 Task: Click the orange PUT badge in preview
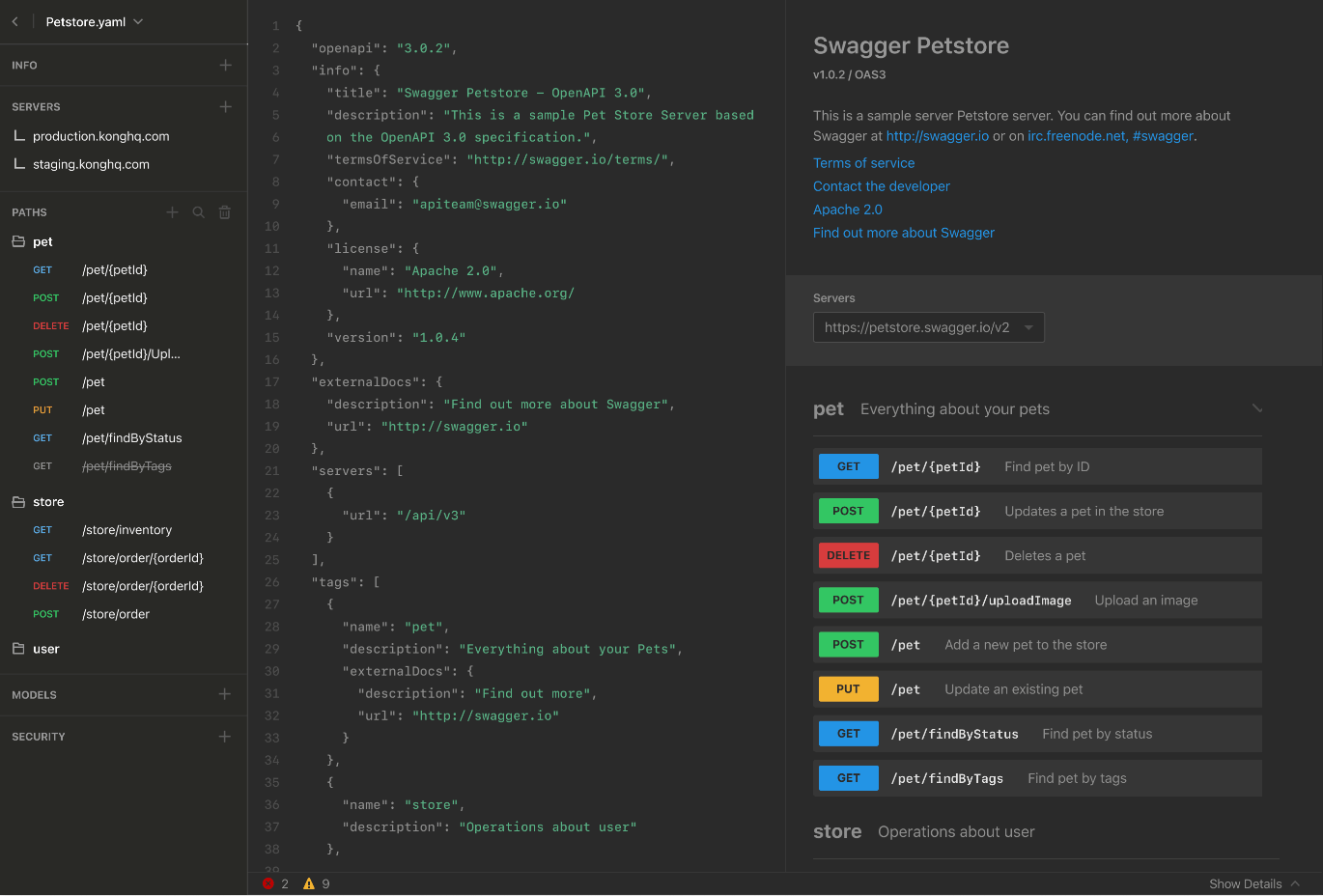[x=849, y=688]
